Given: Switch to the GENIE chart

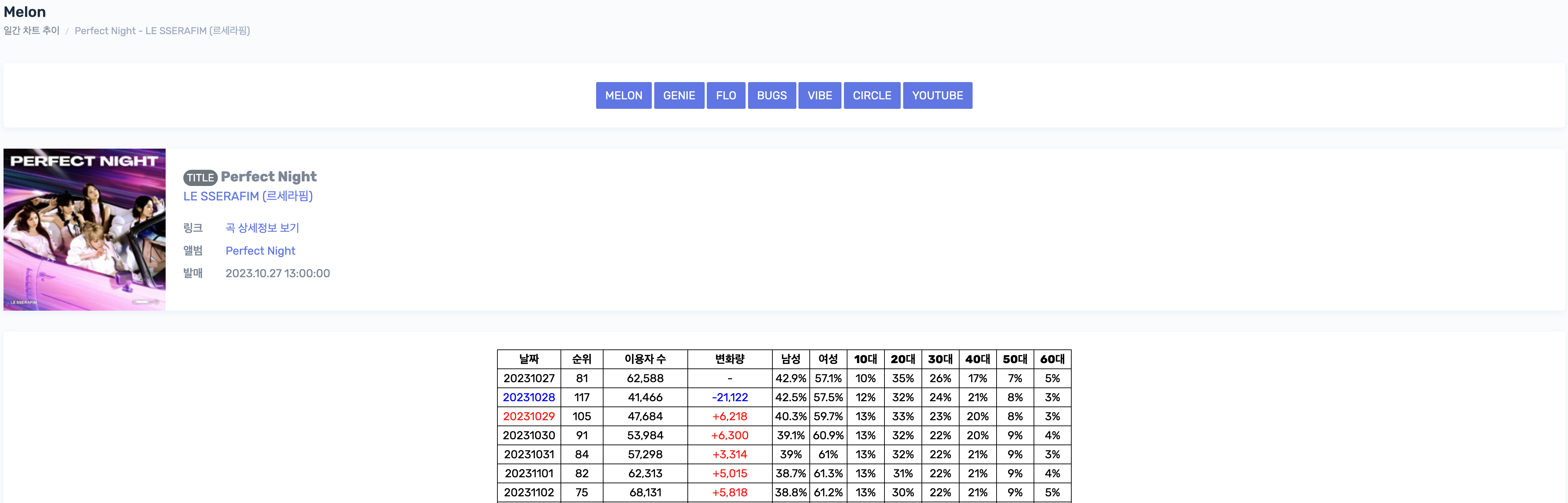Looking at the screenshot, I should click(x=679, y=95).
